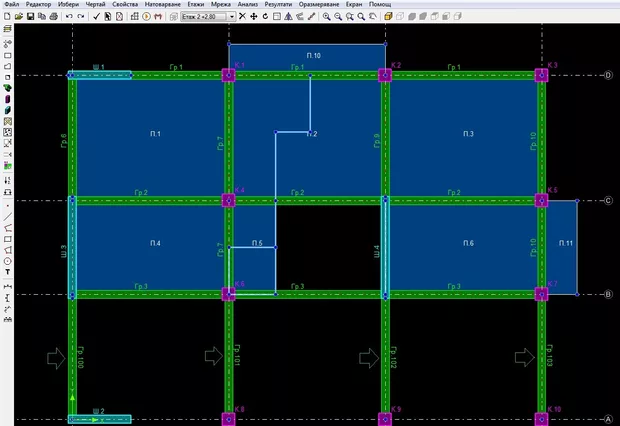Image resolution: width=620 pixels, height=426 pixels.
Task: Click the Delete X icon in toolbar
Action: coord(241,17)
